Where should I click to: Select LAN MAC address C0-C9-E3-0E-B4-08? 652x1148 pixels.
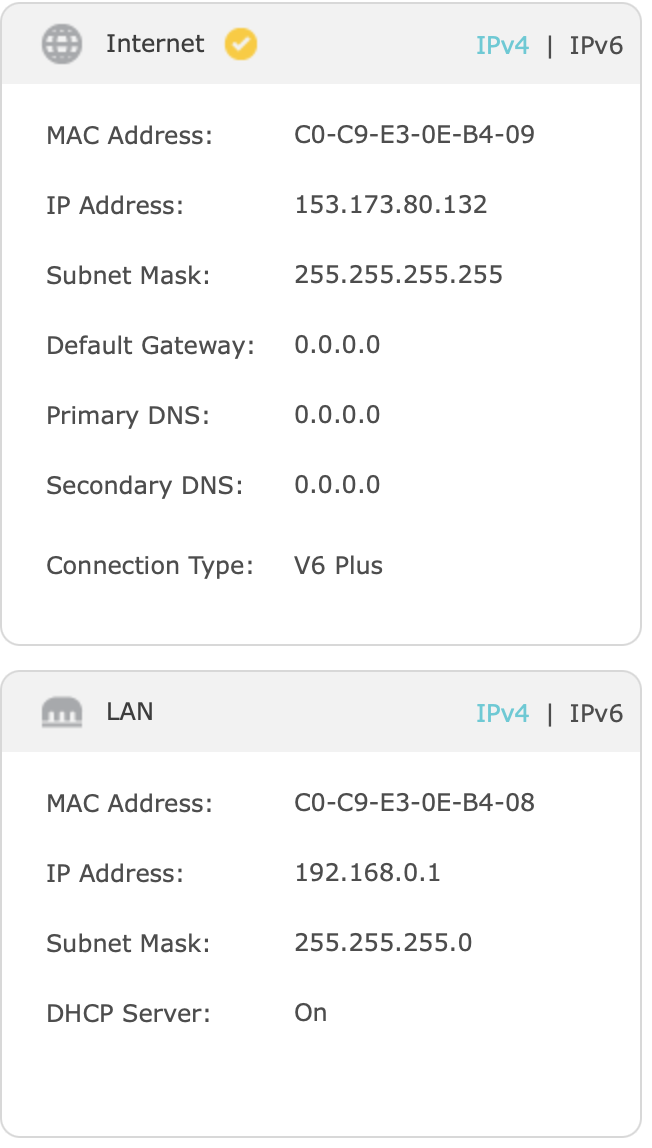pos(414,802)
